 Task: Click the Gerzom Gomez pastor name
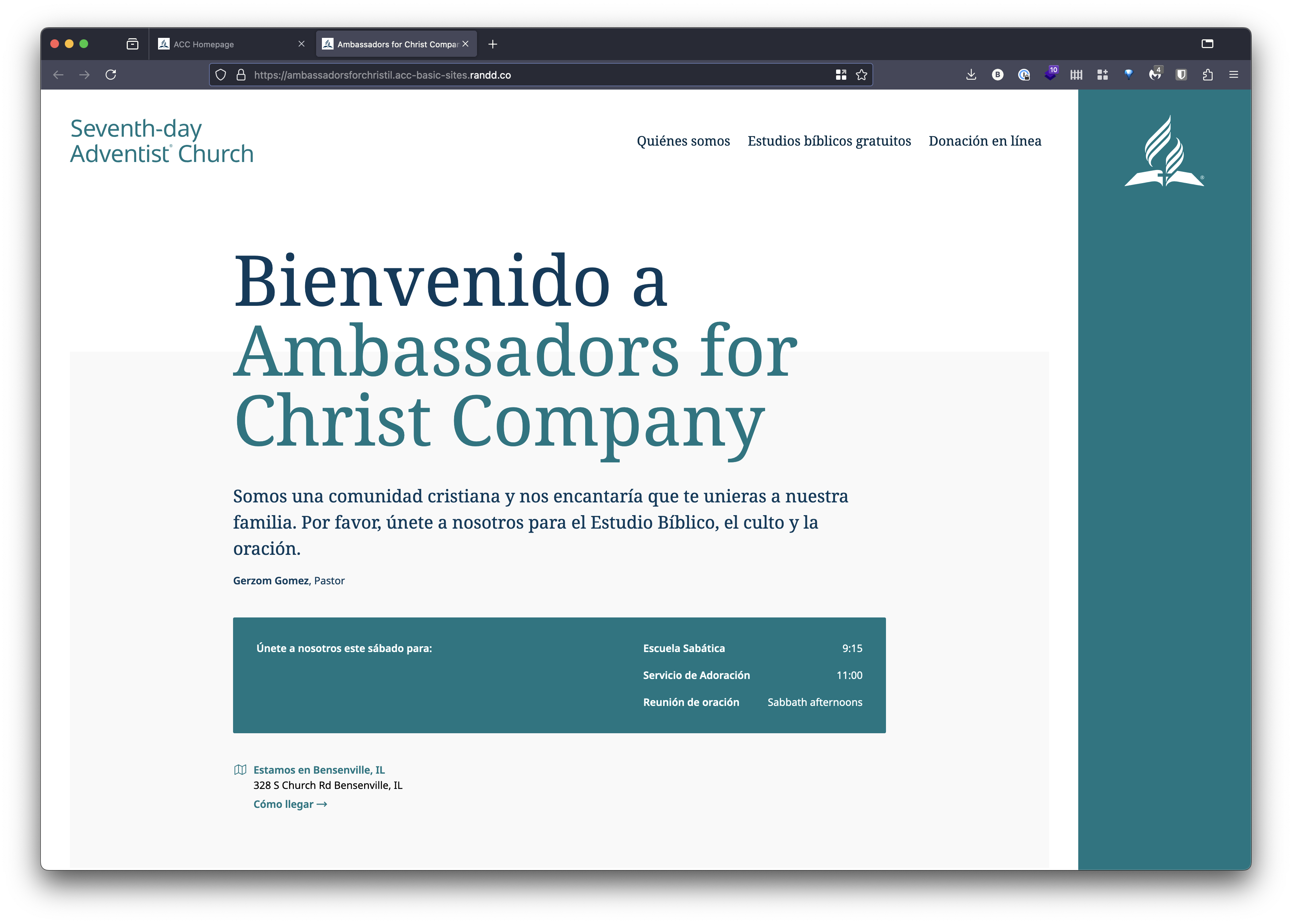click(271, 580)
